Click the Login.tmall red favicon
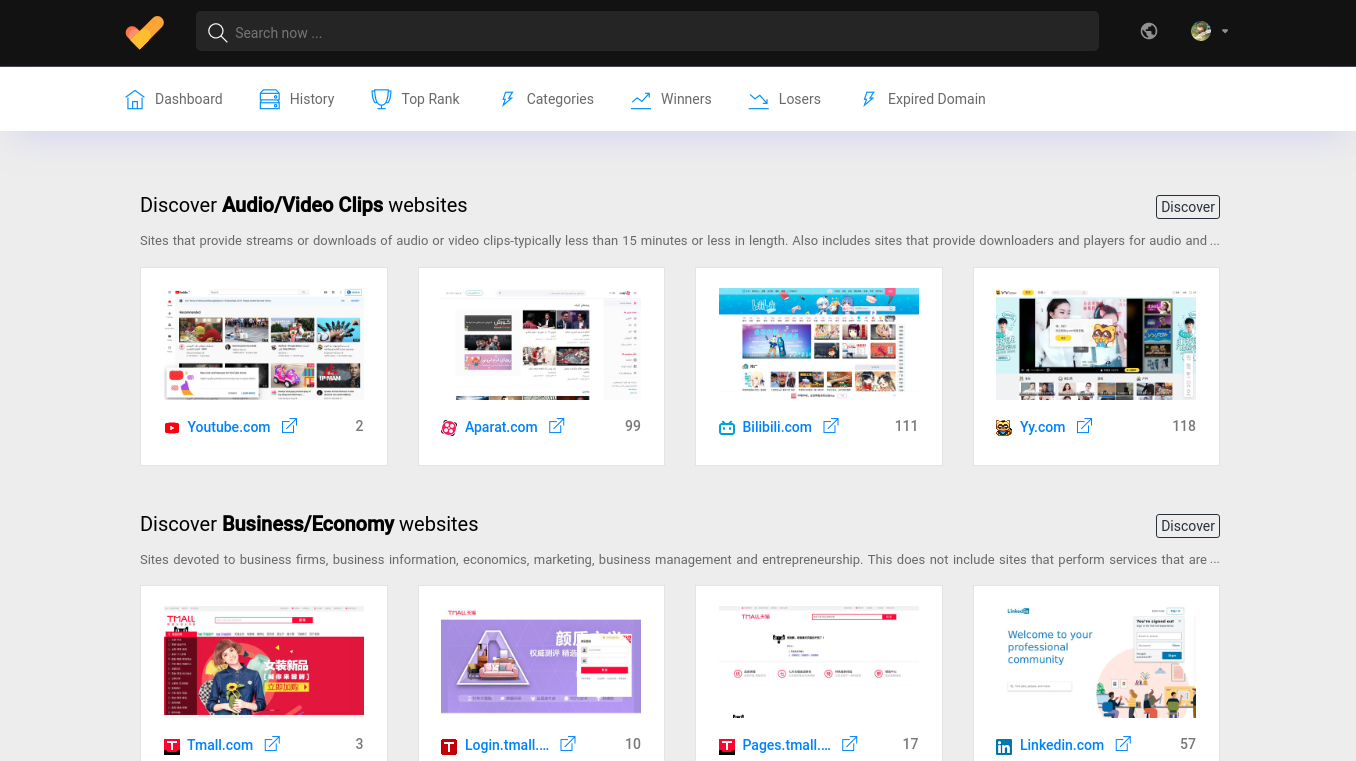Image resolution: width=1356 pixels, height=761 pixels. point(449,747)
